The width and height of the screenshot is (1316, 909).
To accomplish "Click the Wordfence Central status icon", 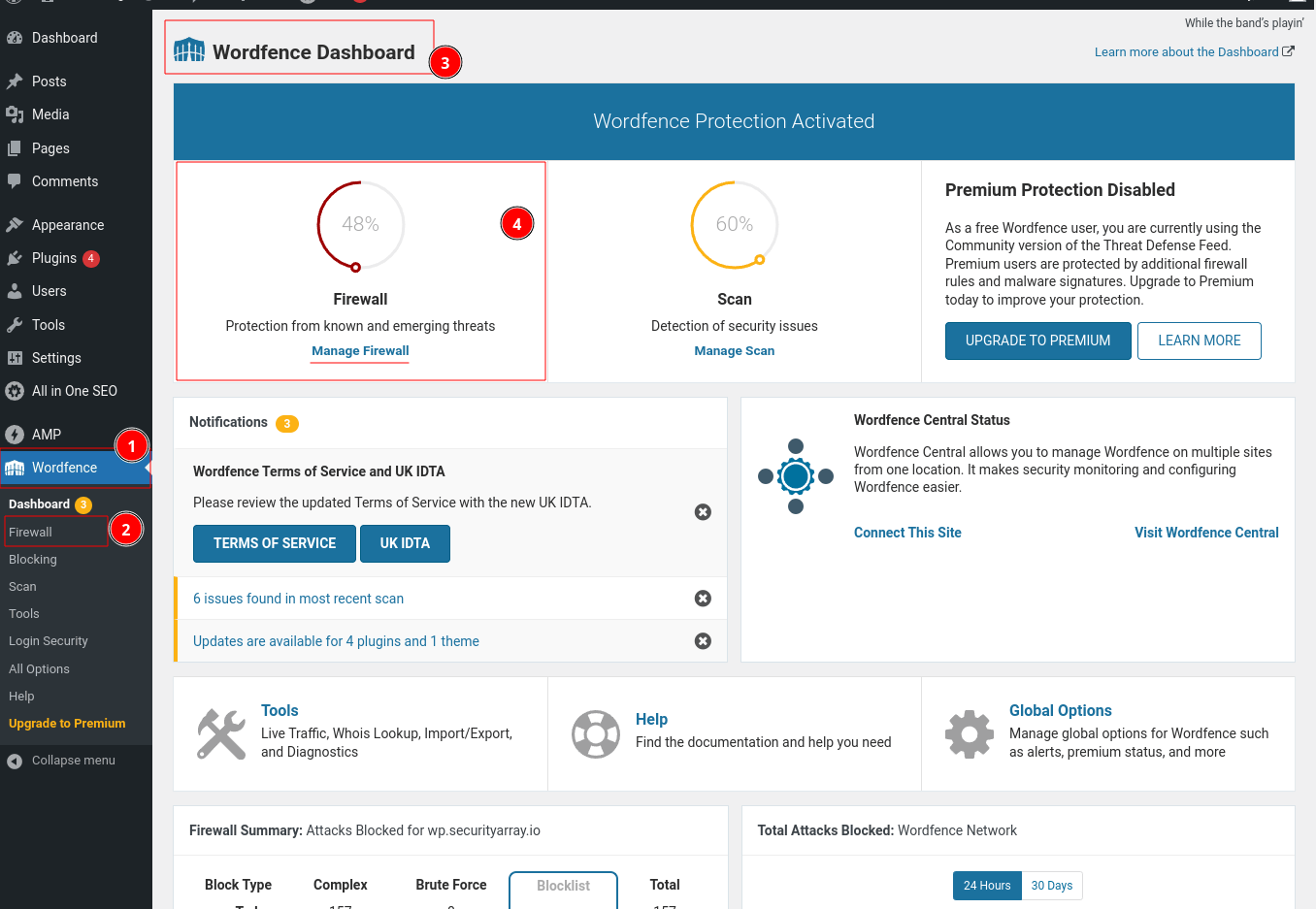I will click(x=796, y=476).
